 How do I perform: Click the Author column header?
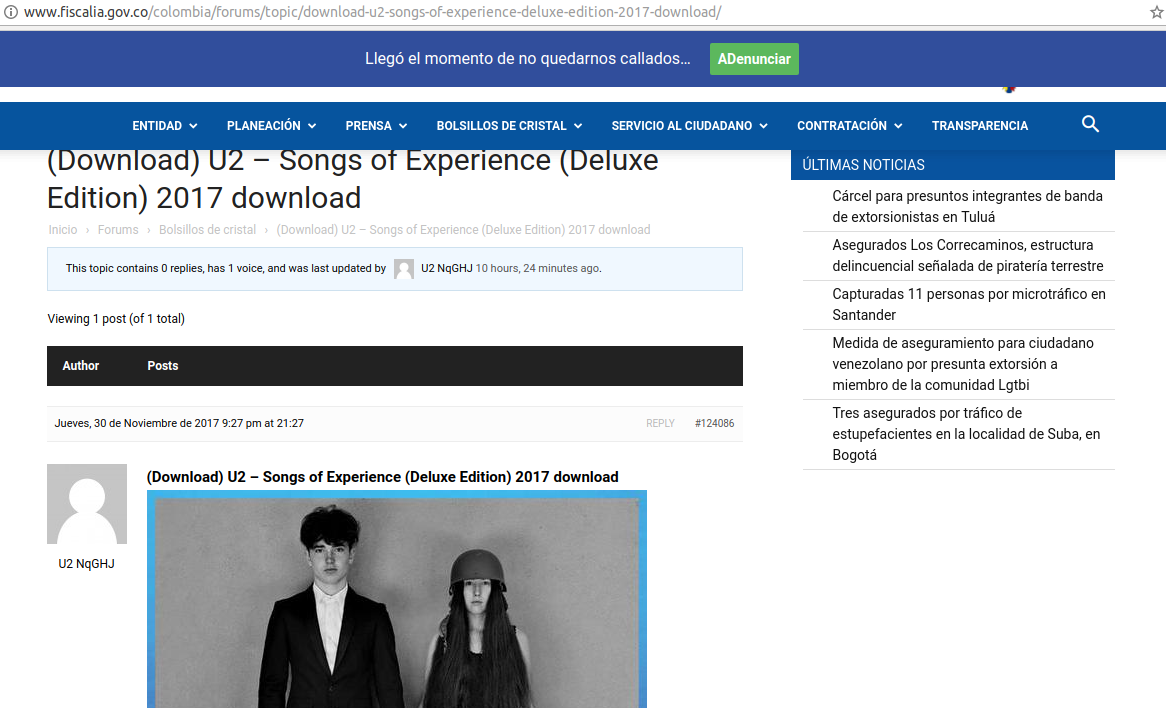click(80, 366)
